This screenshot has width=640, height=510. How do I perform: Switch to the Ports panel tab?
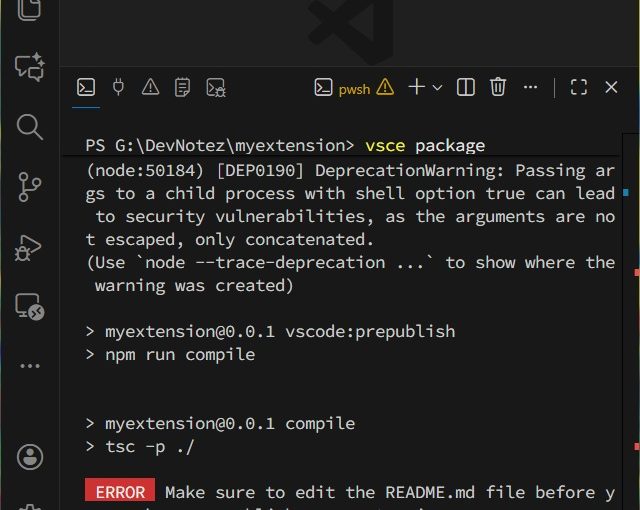[118, 87]
